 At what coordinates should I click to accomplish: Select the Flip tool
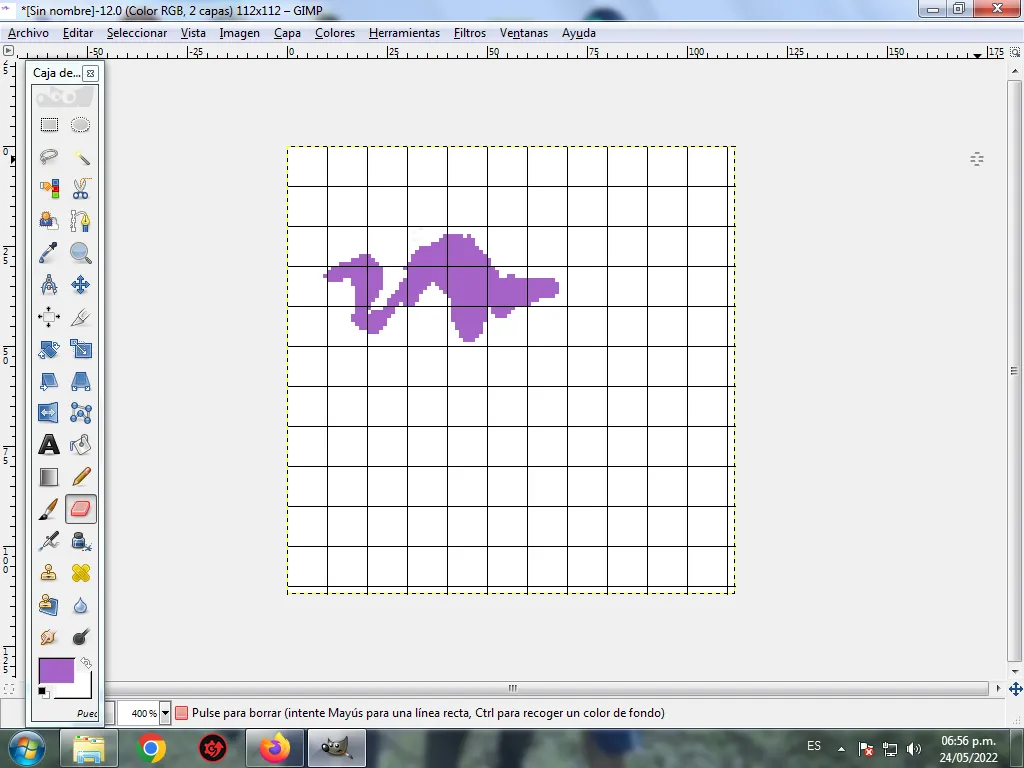point(49,413)
